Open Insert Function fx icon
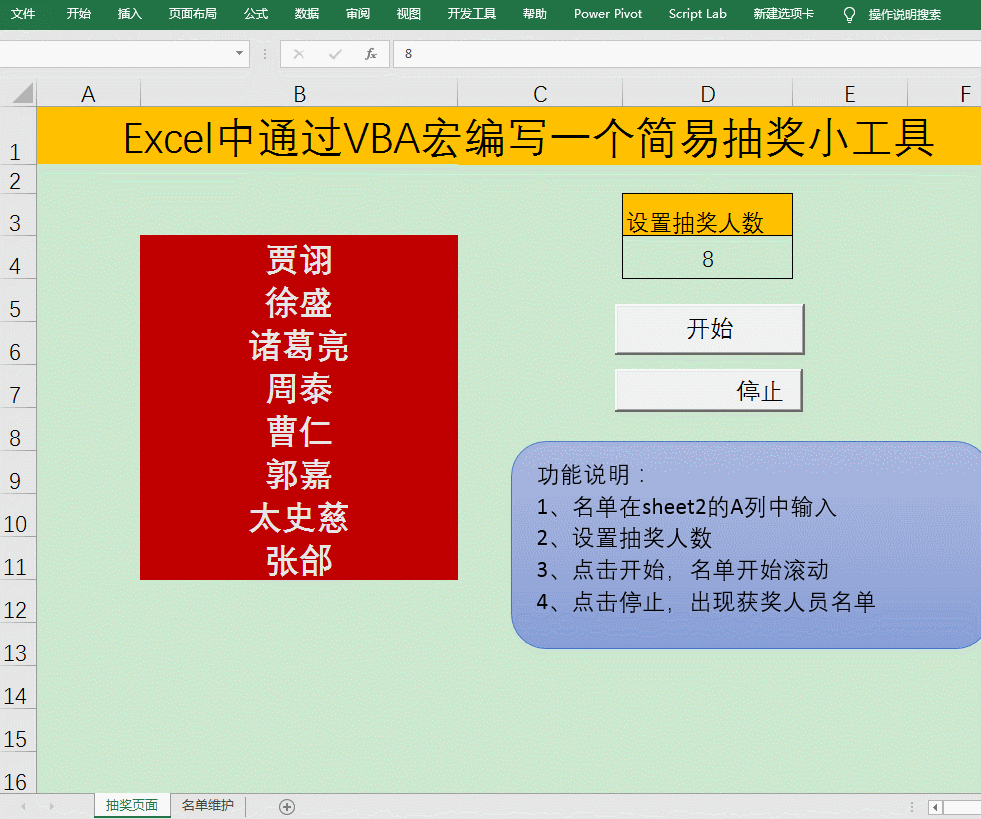Image resolution: width=981 pixels, height=819 pixels. (371, 54)
